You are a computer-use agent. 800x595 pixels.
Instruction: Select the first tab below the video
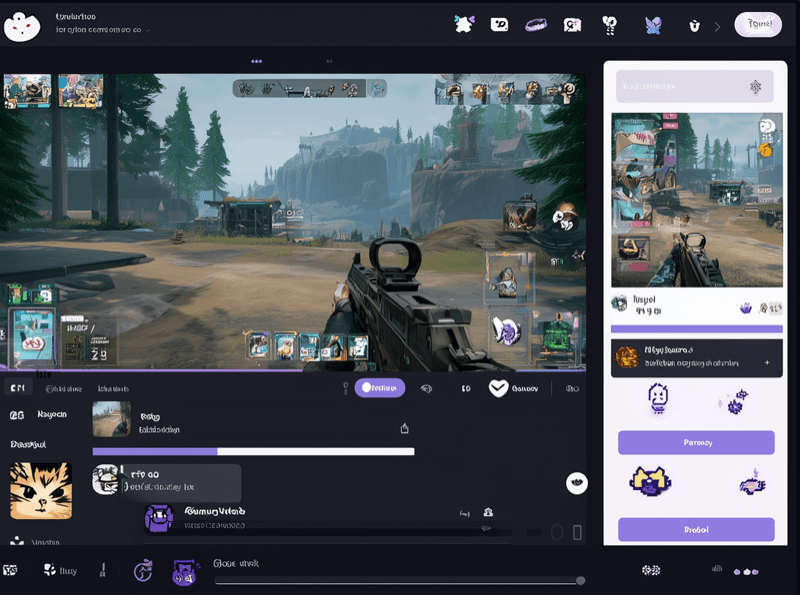pyautogui.click(x=18, y=388)
